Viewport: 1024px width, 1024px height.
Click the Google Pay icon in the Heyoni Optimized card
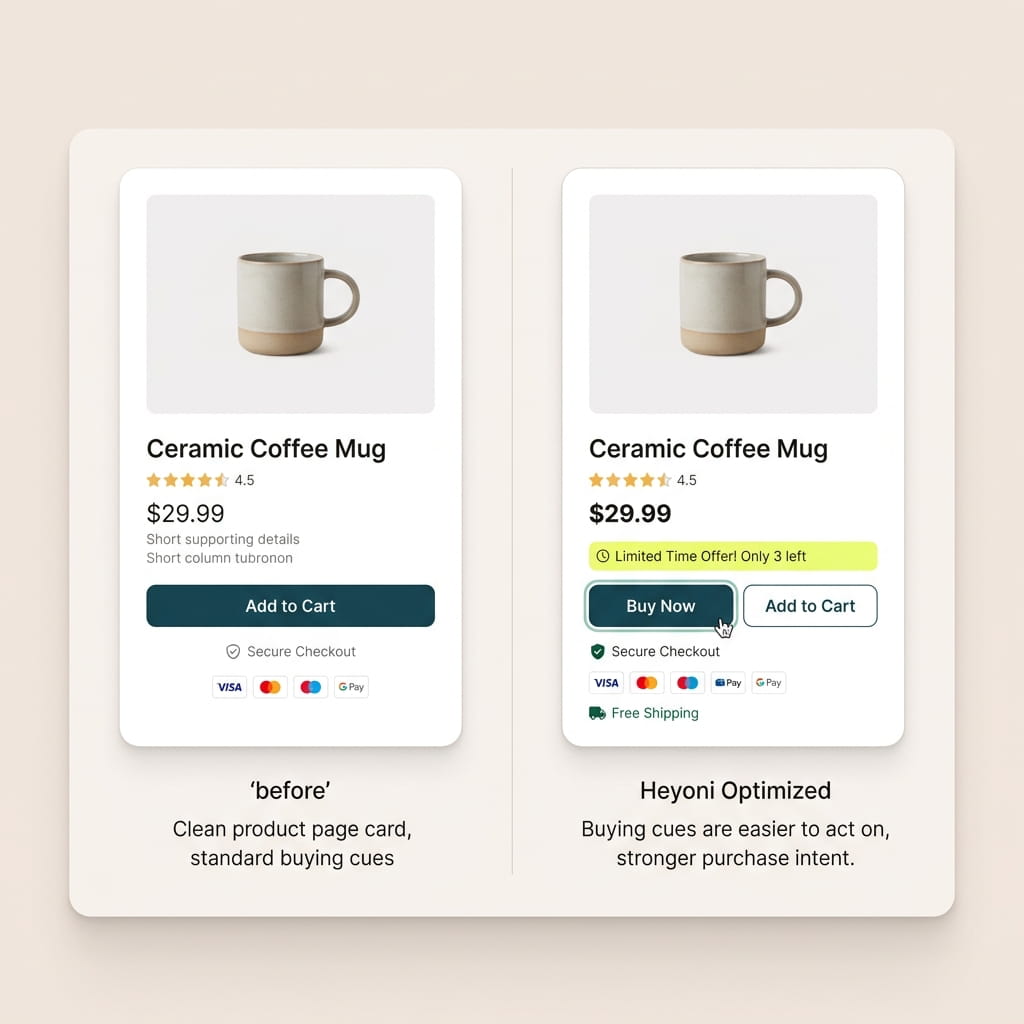click(768, 683)
